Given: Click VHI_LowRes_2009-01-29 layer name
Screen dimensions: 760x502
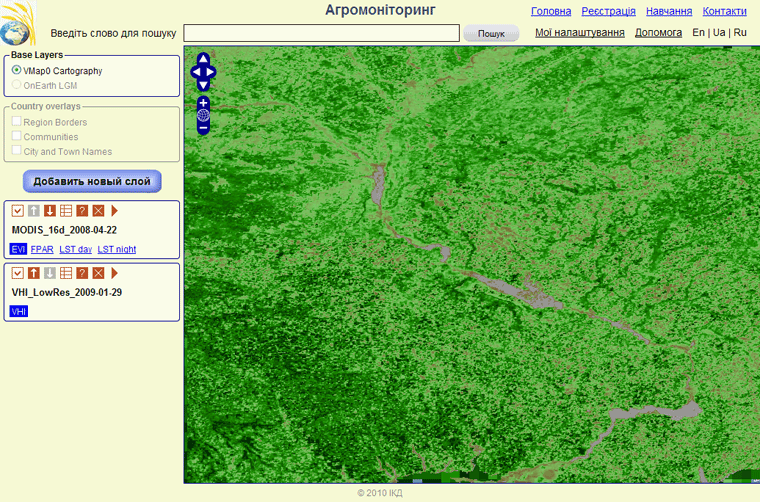Looking at the screenshot, I should point(67,292).
